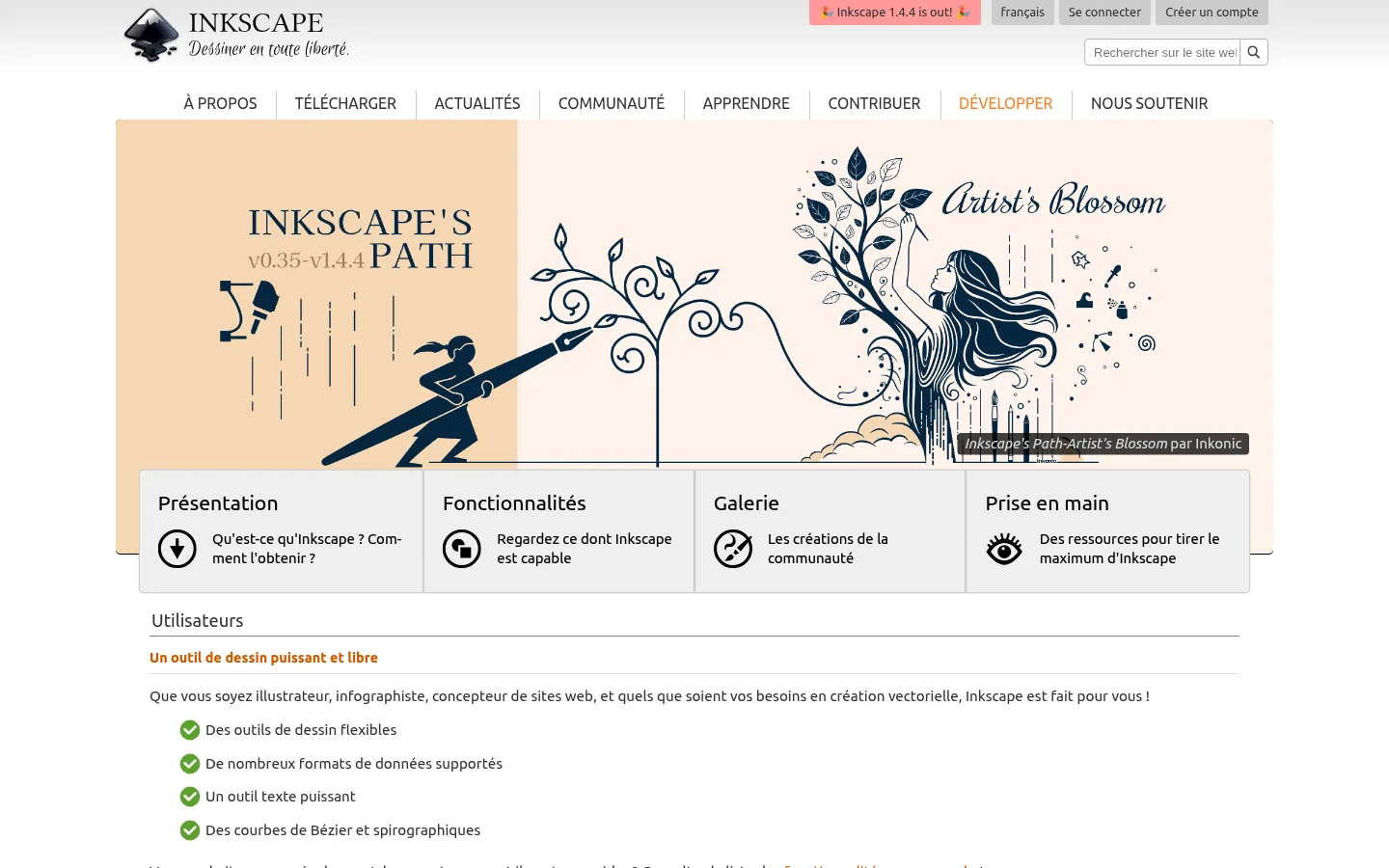The height and width of the screenshot is (868, 1389).
Task: Open the APPRENDRE menu
Action: pyautogui.click(x=747, y=103)
